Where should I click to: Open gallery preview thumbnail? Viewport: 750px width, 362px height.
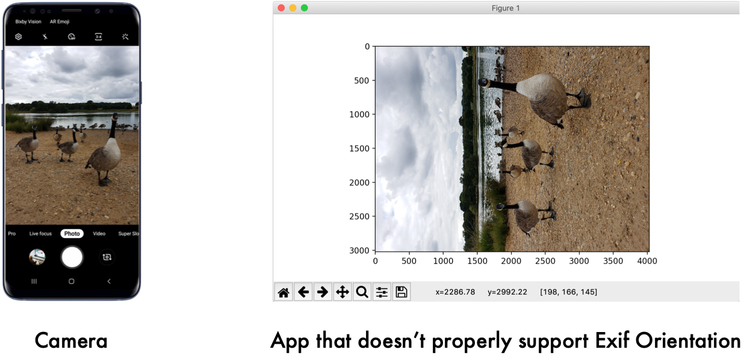[x=37, y=257]
